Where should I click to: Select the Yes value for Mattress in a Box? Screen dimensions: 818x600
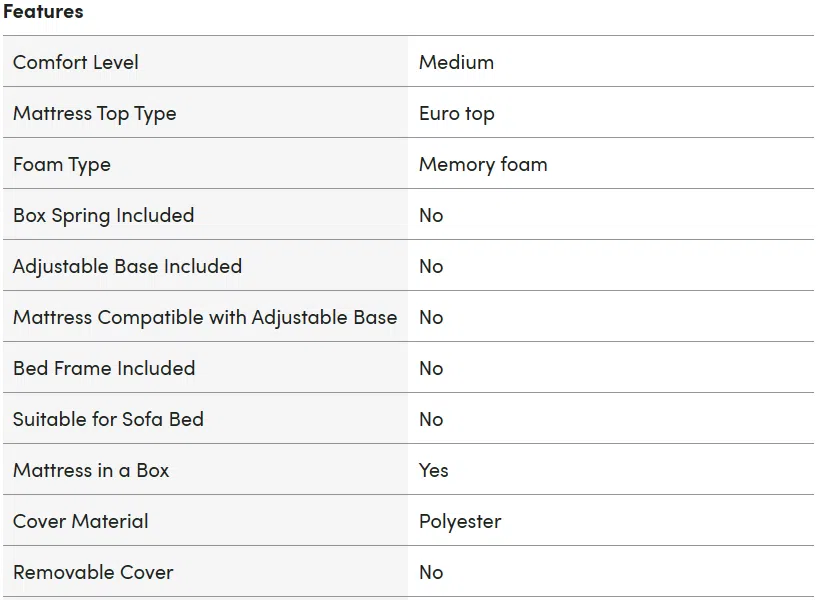(434, 471)
